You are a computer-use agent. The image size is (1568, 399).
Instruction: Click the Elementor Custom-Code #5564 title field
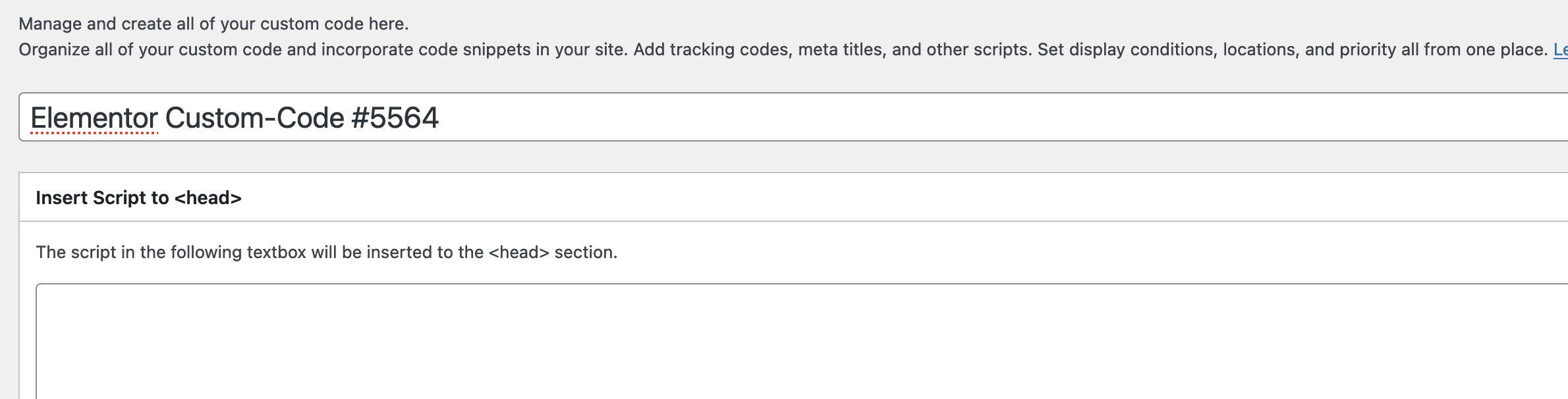tap(793, 117)
